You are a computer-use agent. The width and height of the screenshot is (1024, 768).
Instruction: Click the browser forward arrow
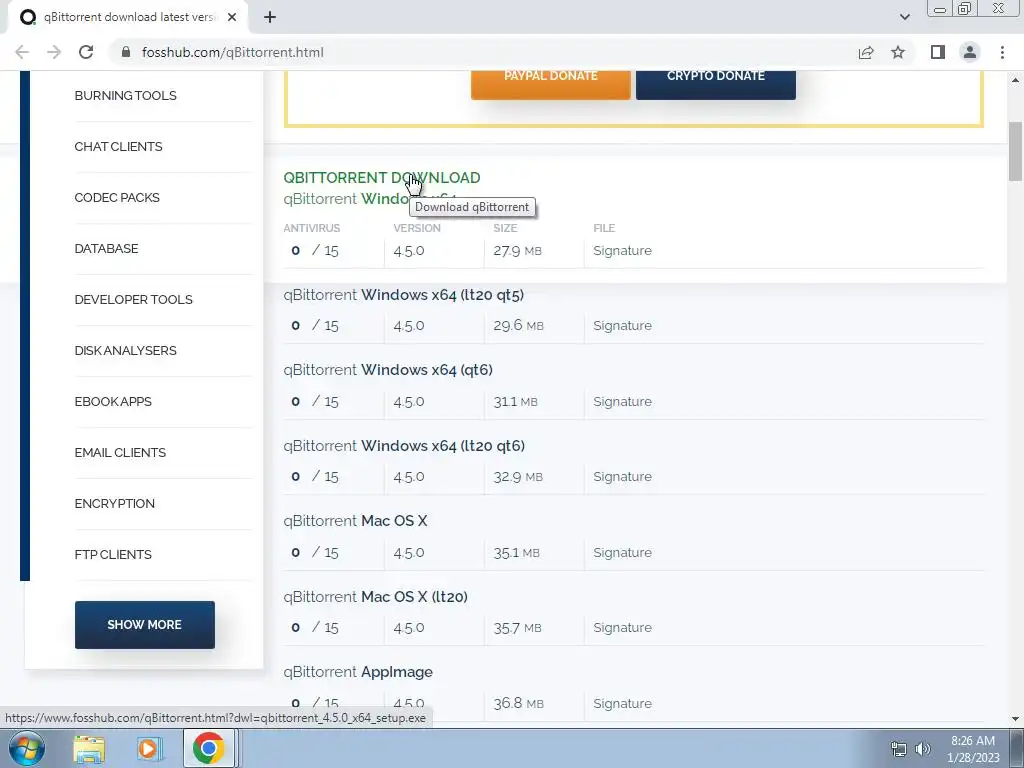[x=54, y=52]
